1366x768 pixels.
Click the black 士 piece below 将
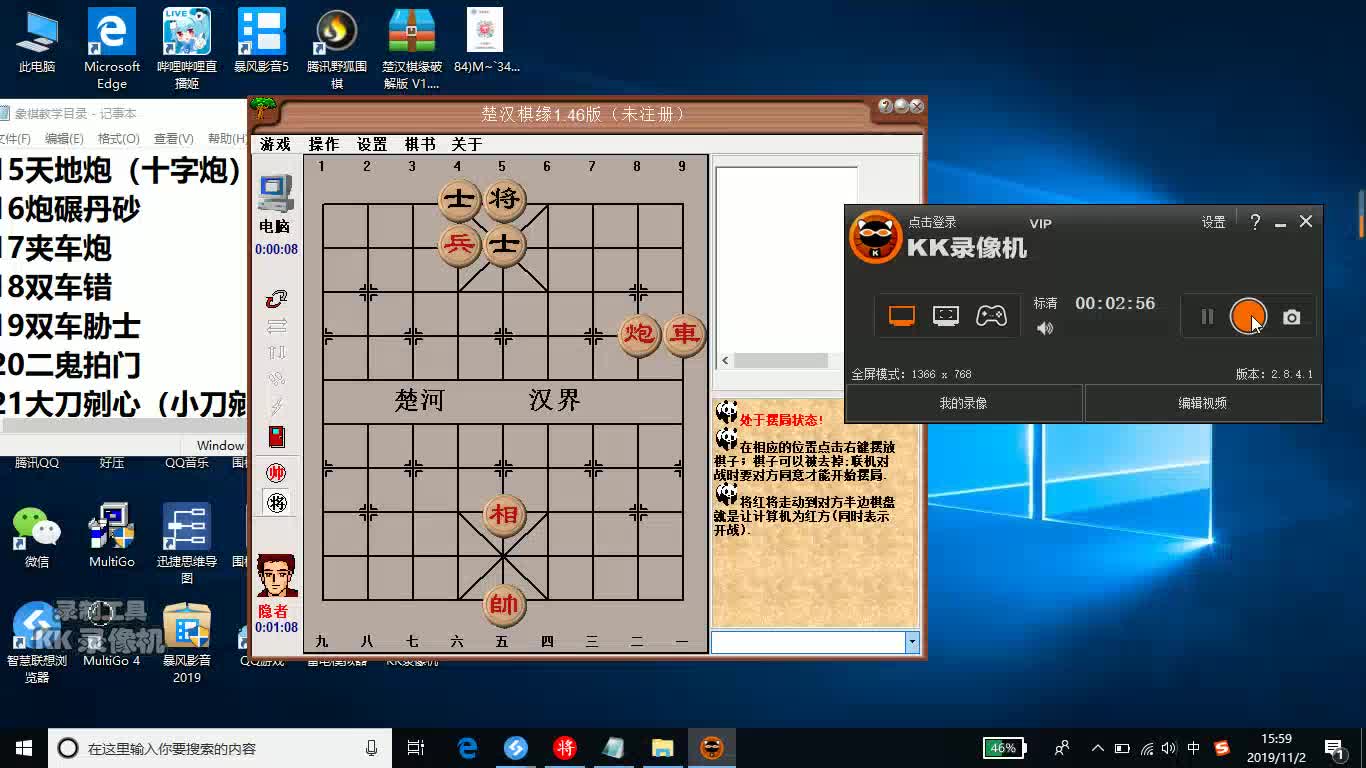pos(504,244)
